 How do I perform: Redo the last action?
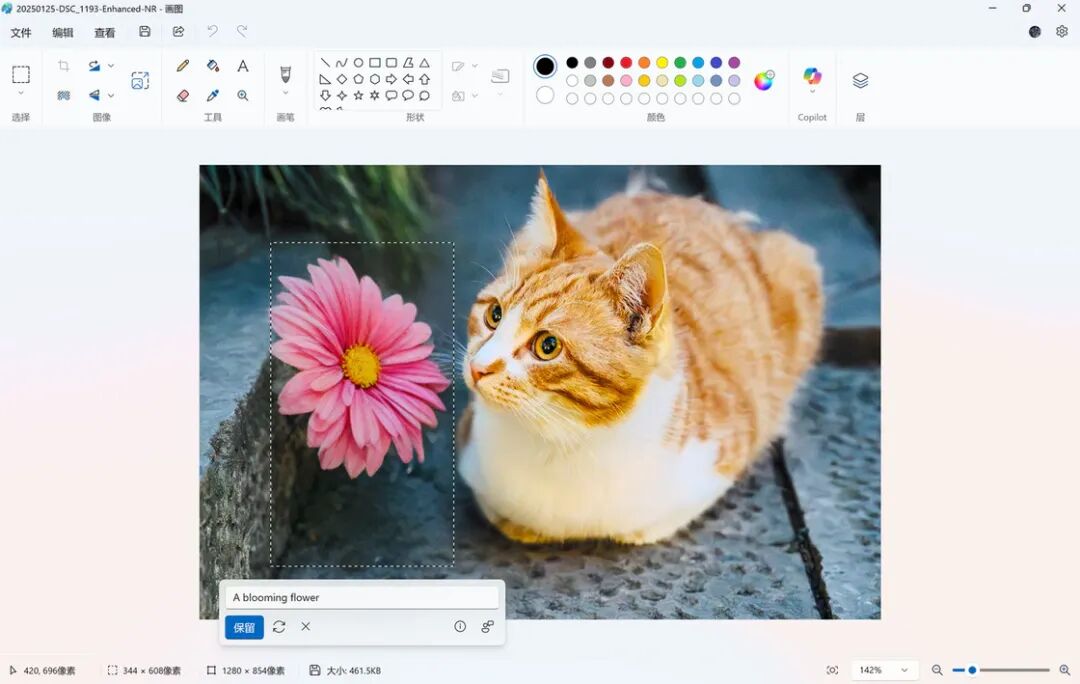tap(242, 31)
